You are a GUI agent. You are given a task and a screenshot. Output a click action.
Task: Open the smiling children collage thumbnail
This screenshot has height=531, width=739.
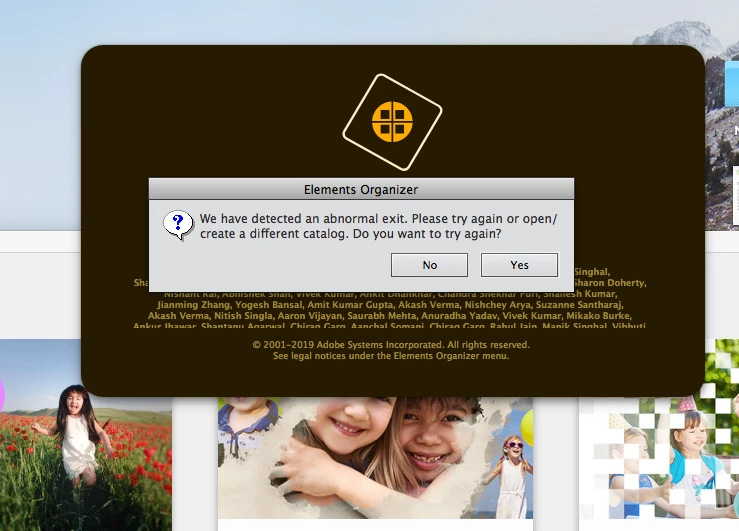(375, 457)
